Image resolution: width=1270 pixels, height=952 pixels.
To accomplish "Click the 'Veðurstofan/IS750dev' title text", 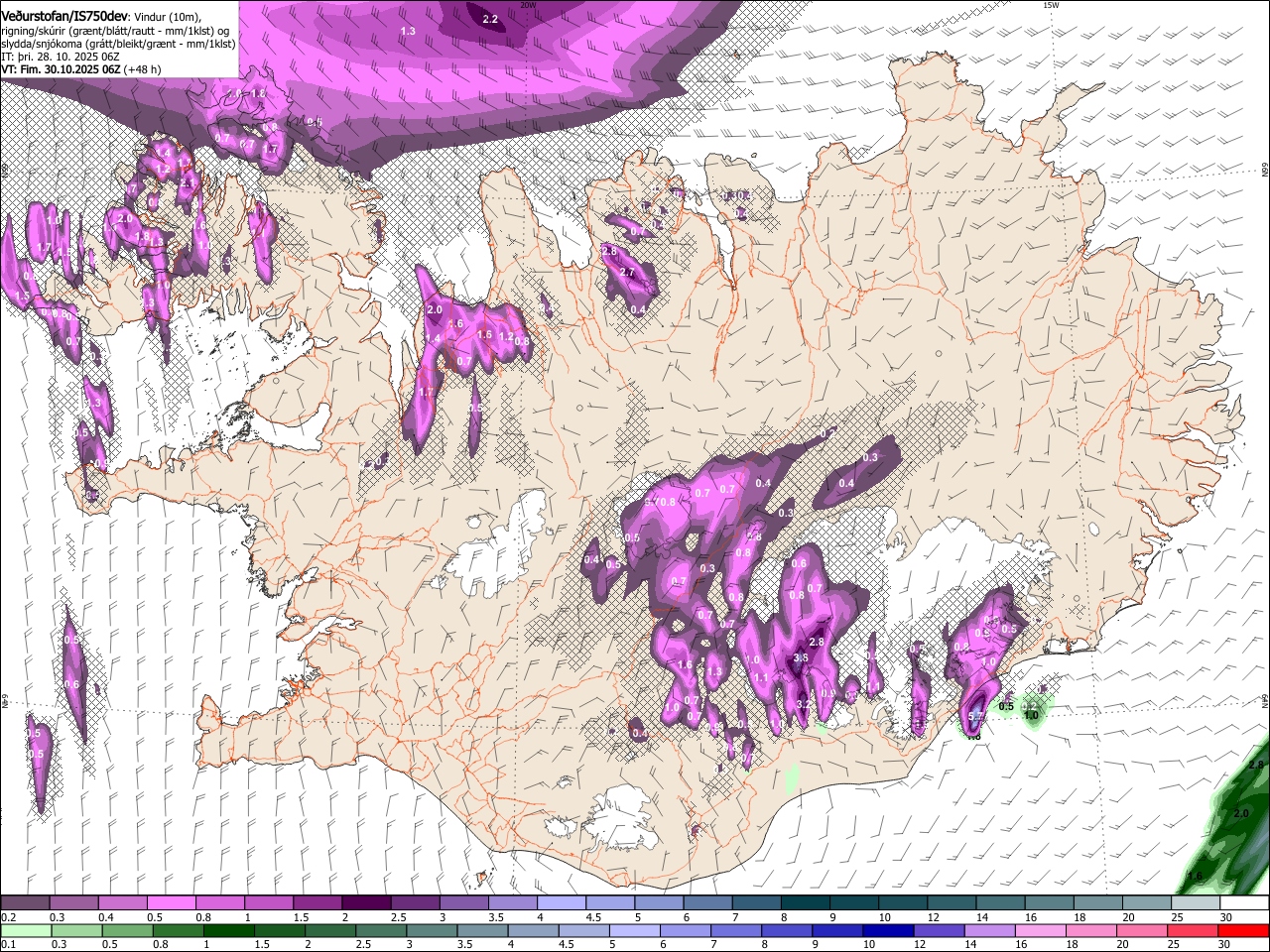I will [x=64, y=16].
